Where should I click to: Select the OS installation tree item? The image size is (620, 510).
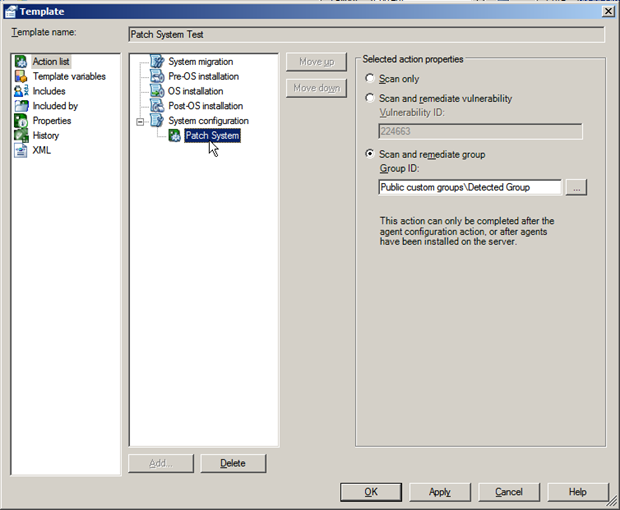click(x=195, y=91)
